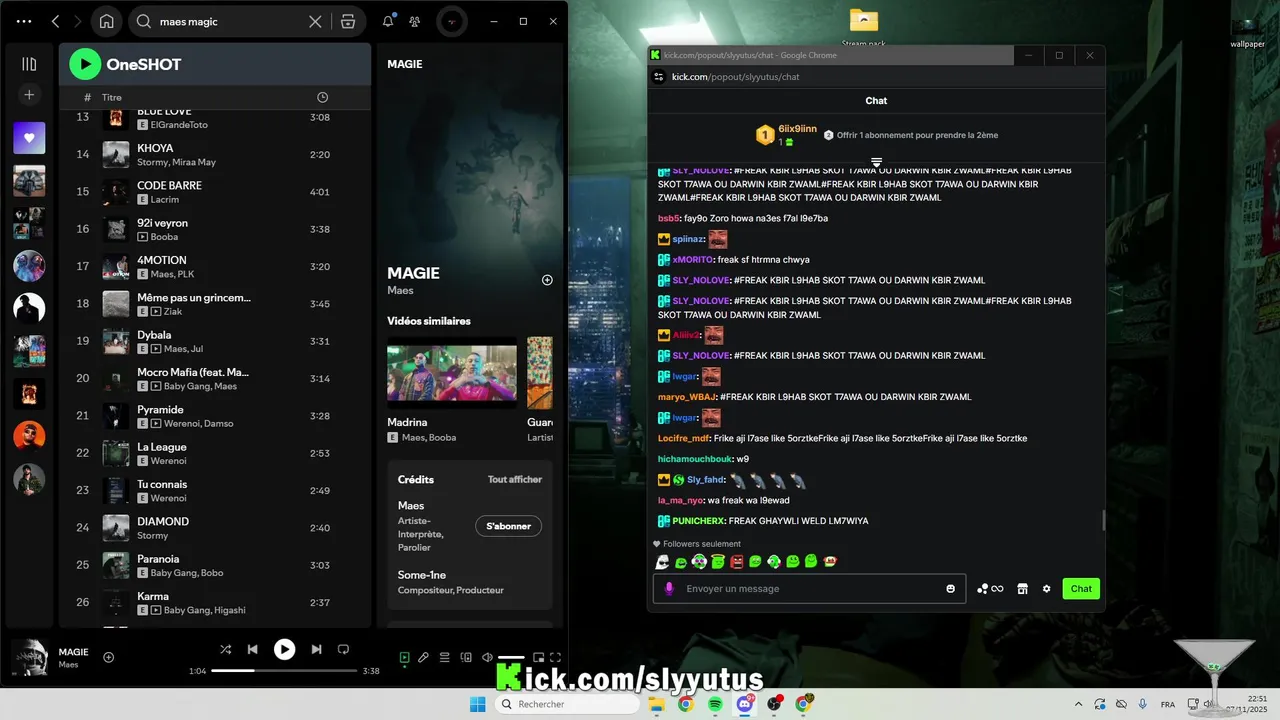Open the emoji picker in chat input
This screenshot has width=1280, height=720.
coord(950,588)
